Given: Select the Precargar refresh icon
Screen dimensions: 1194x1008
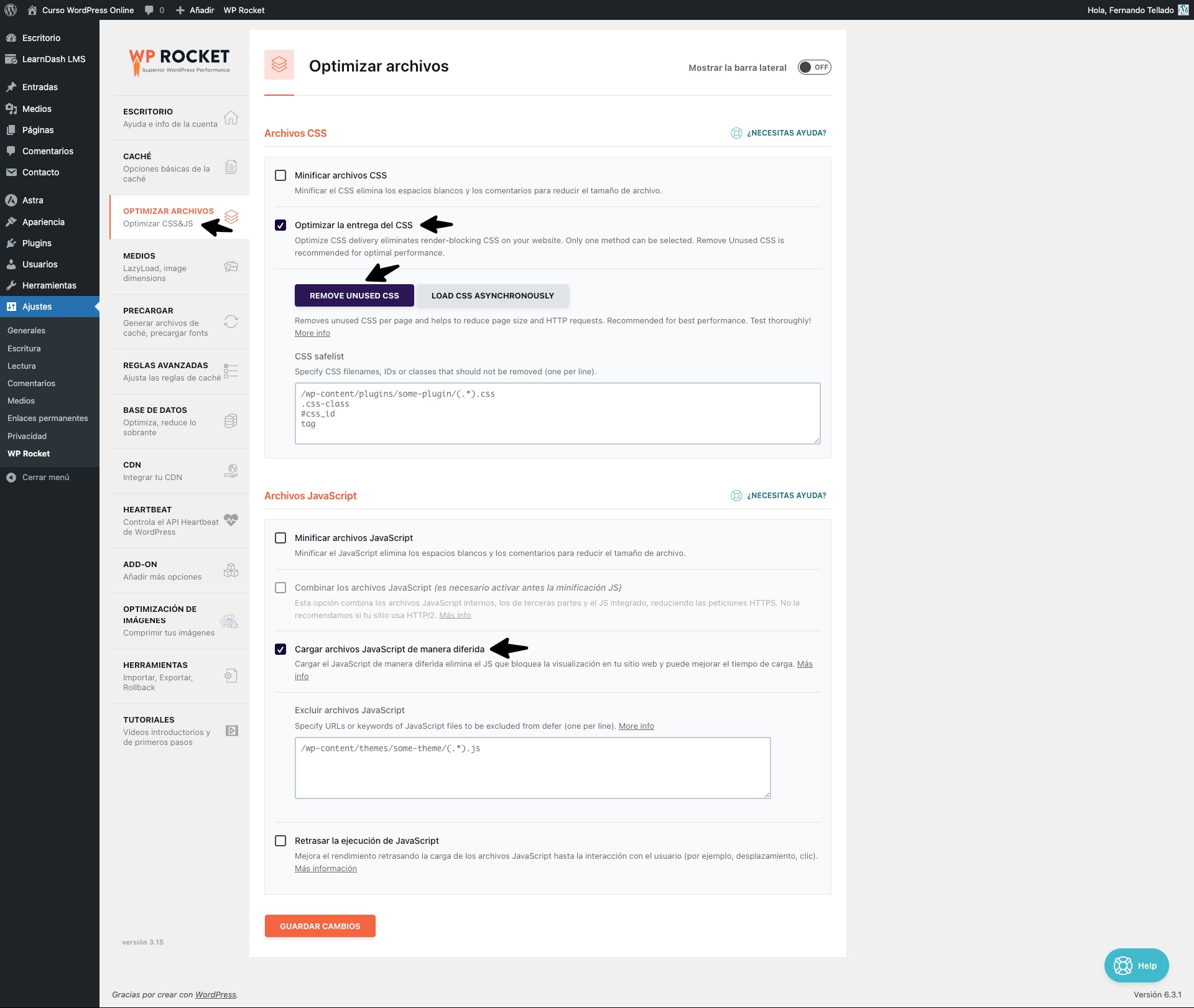Looking at the screenshot, I should 231,321.
